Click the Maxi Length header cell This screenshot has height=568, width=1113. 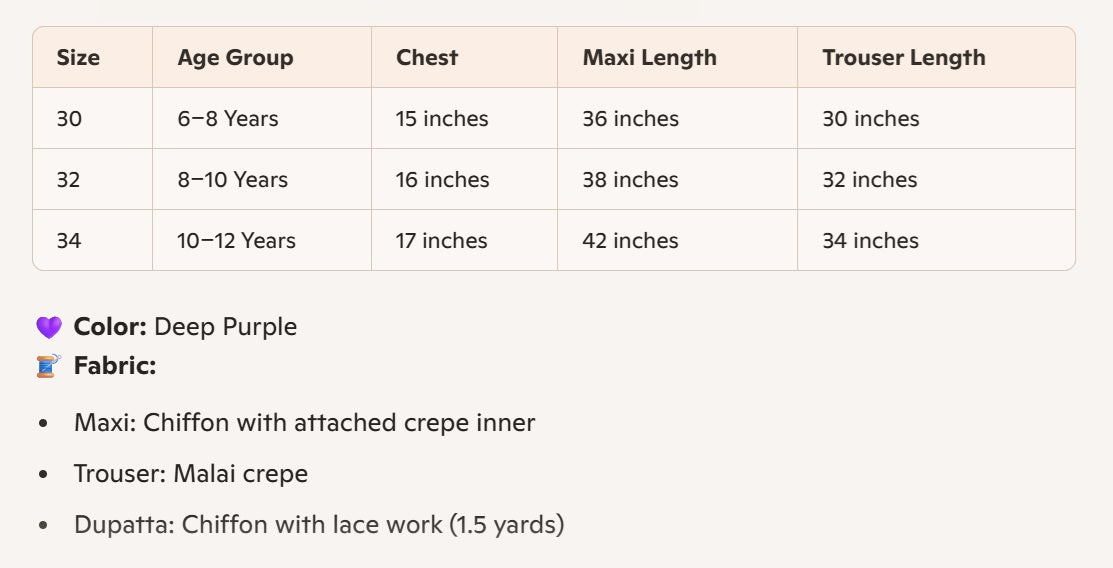(649, 58)
